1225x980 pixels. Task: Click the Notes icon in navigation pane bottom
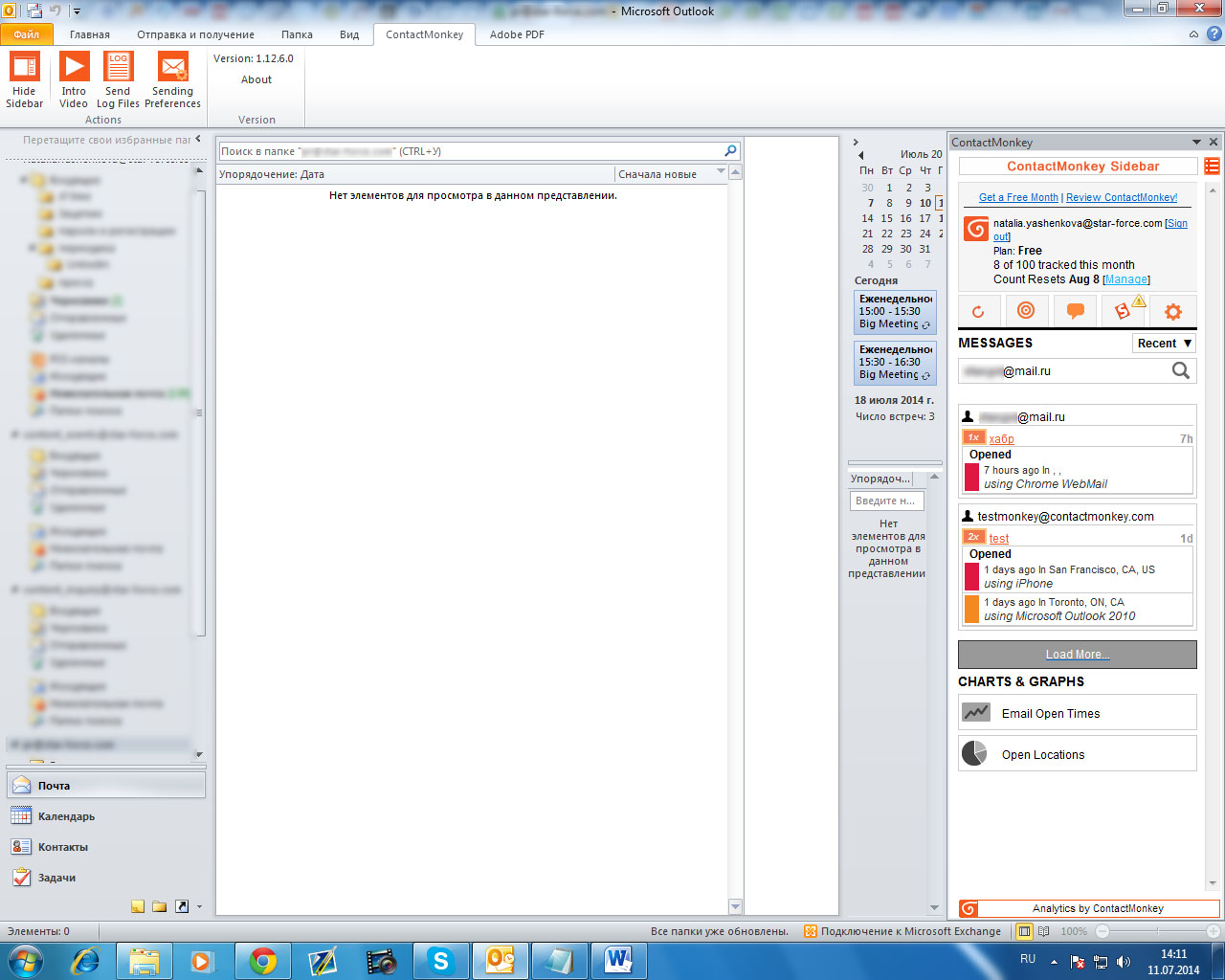point(138,906)
